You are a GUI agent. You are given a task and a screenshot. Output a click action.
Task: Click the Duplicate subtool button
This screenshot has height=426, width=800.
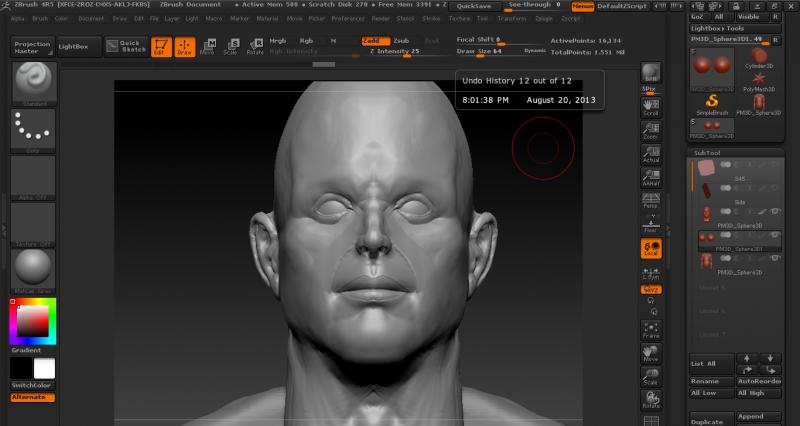[x=712, y=421]
